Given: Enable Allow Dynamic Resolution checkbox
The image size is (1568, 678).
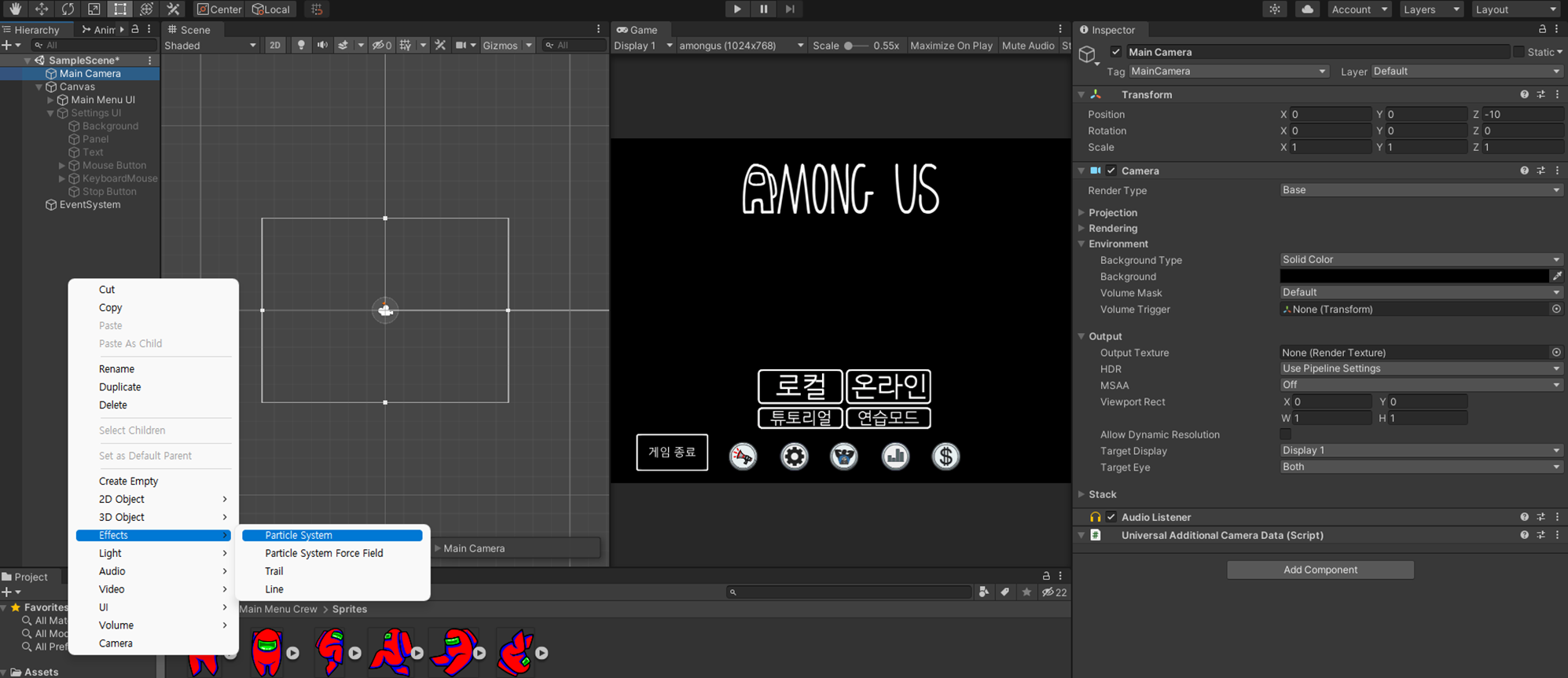Looking at the screenshot, I should [x=1285, y=434].
